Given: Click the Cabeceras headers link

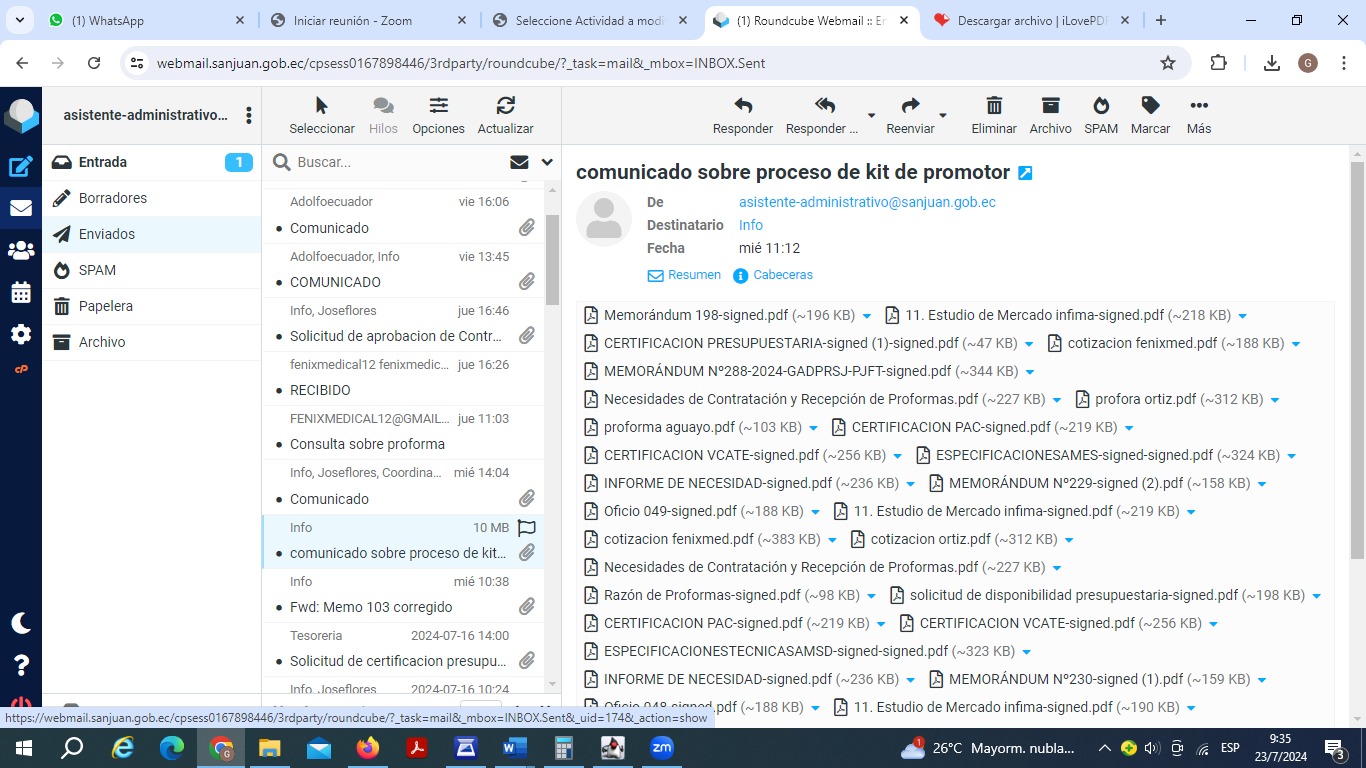Looking at the screenshot, I should 782,275.
